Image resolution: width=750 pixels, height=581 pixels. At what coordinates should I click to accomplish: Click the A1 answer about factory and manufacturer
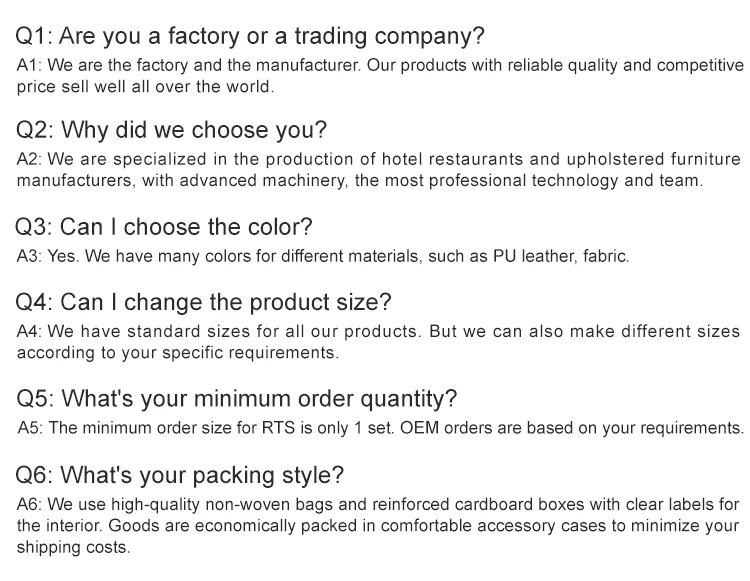[380, 76]
